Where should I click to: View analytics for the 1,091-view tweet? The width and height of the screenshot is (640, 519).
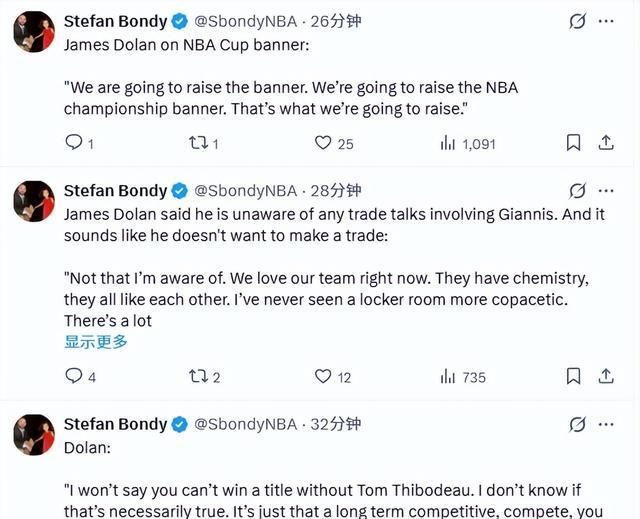[x=448, y=143]
